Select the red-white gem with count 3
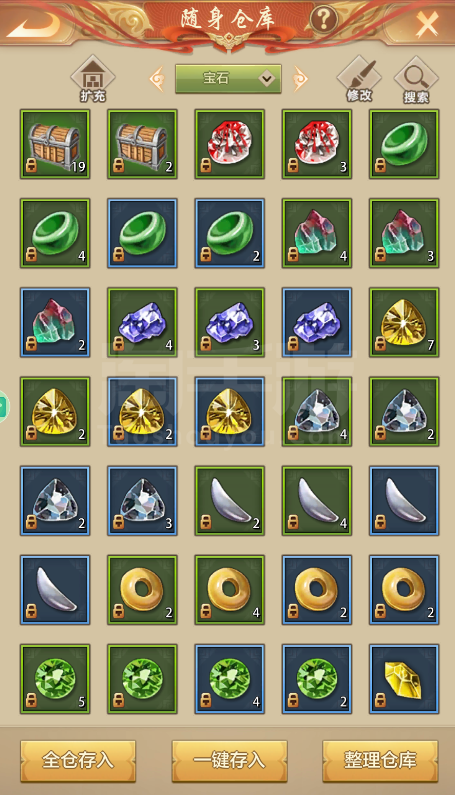 317,144
